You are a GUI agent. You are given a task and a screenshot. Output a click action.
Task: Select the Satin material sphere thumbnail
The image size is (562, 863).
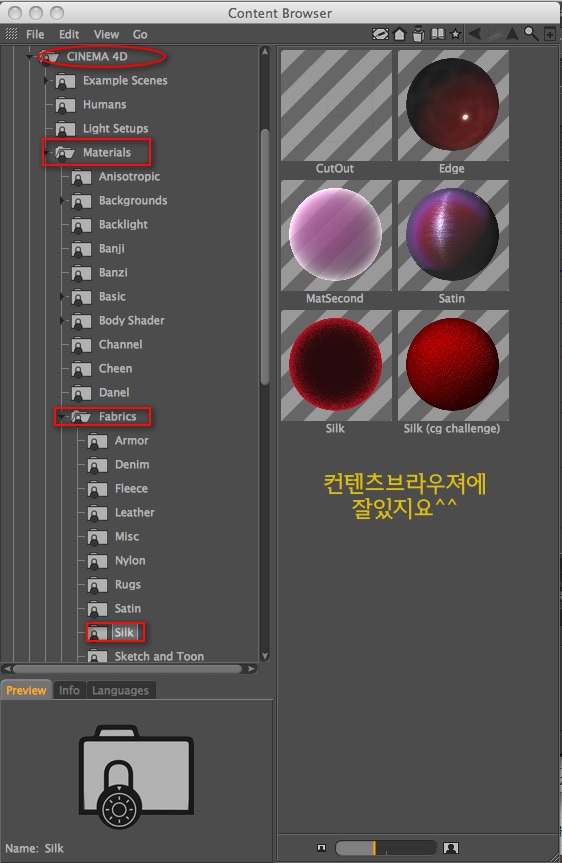click(453, 236)
